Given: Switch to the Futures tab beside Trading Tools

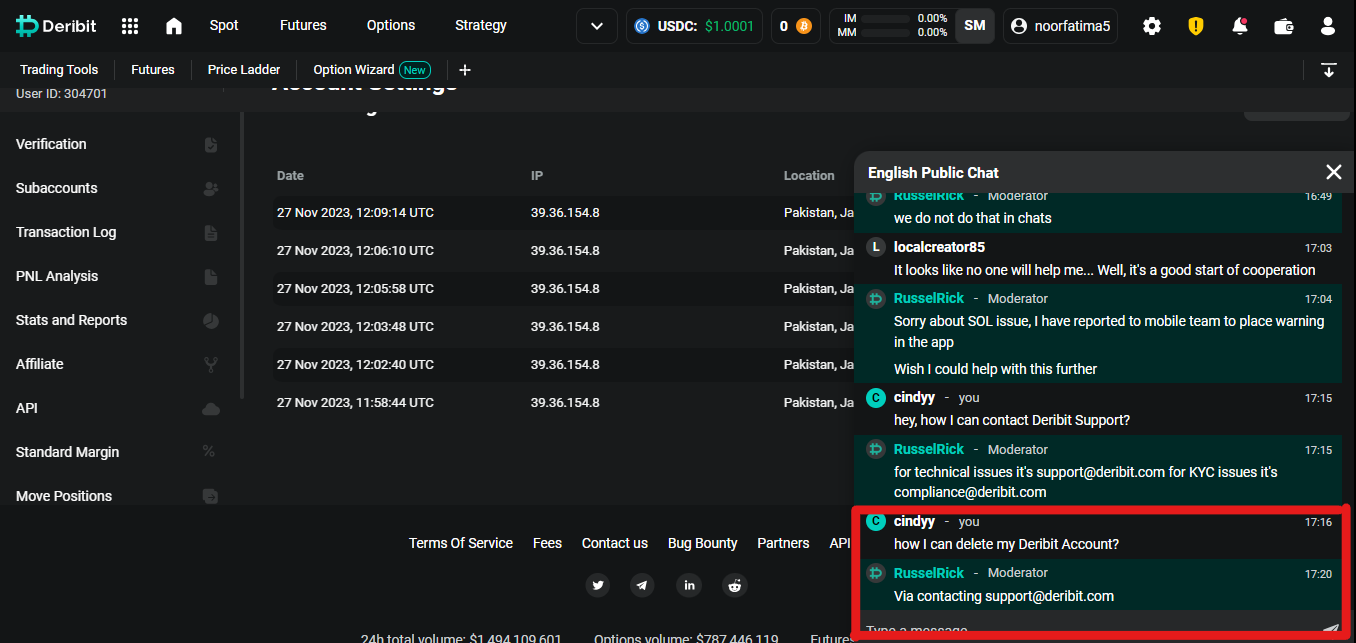Looking at the screenshot, I should pyautogui.click(x=153, y=70).
